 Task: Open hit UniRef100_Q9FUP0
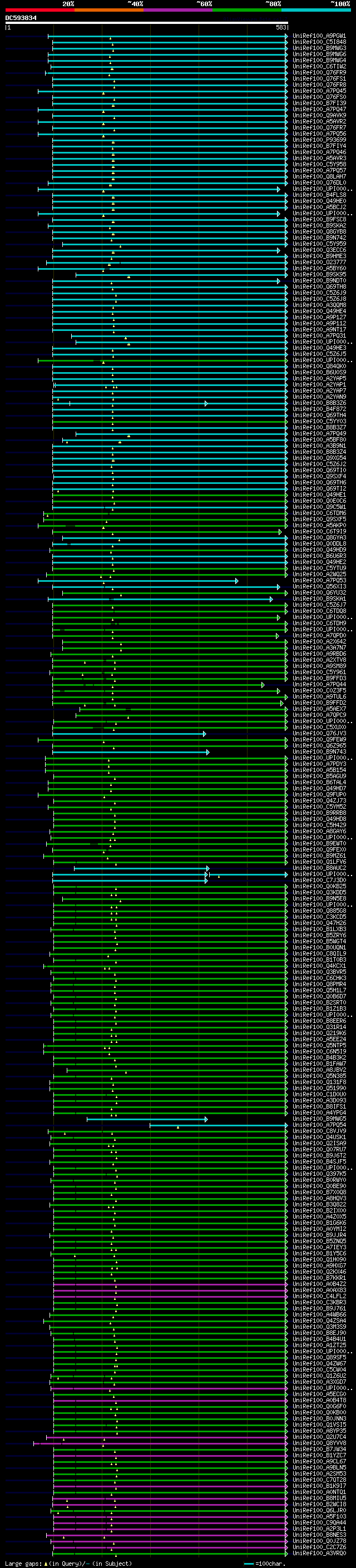[319, 795]
